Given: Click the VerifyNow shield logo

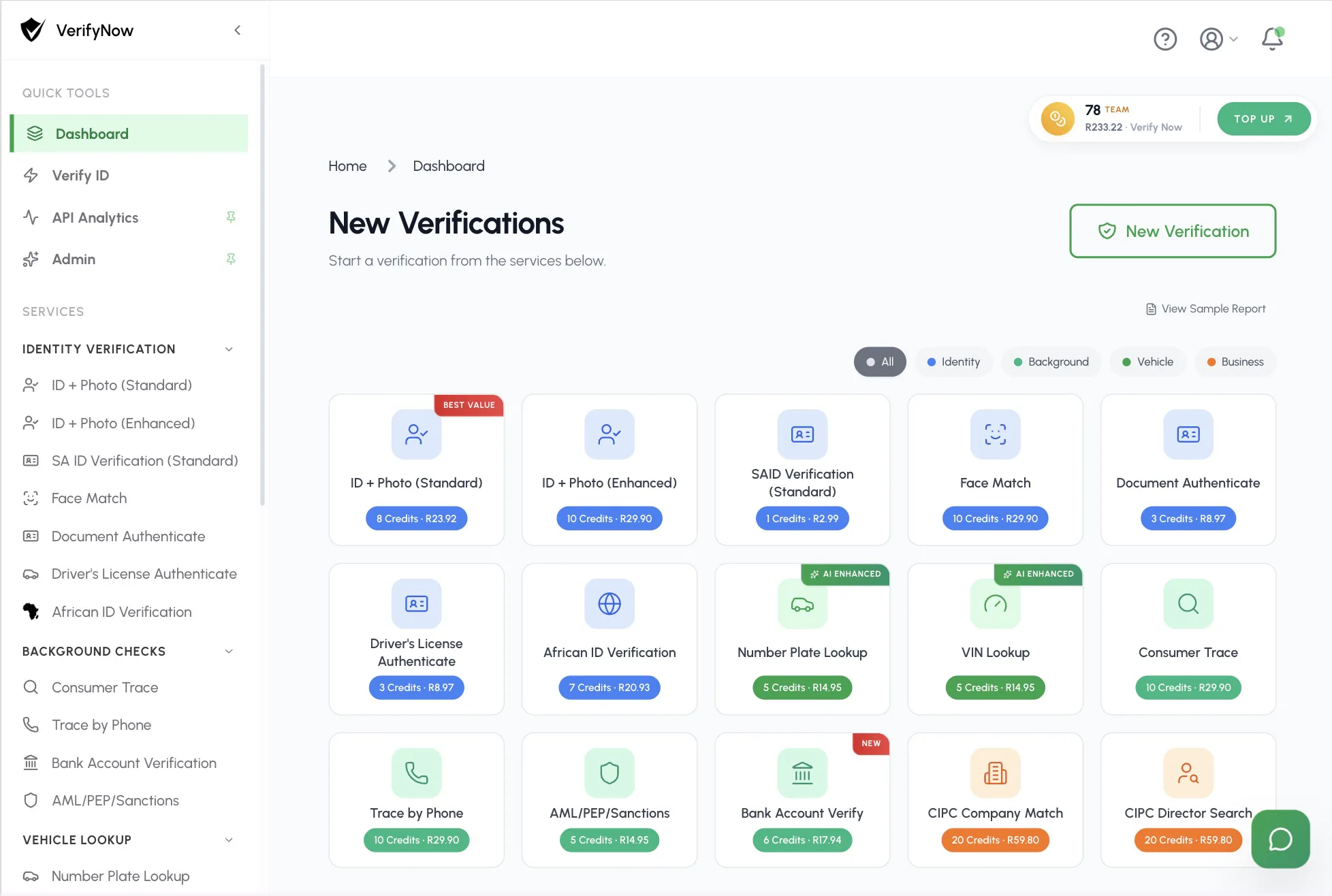Looking at the screenshot, I should point(32,30).
